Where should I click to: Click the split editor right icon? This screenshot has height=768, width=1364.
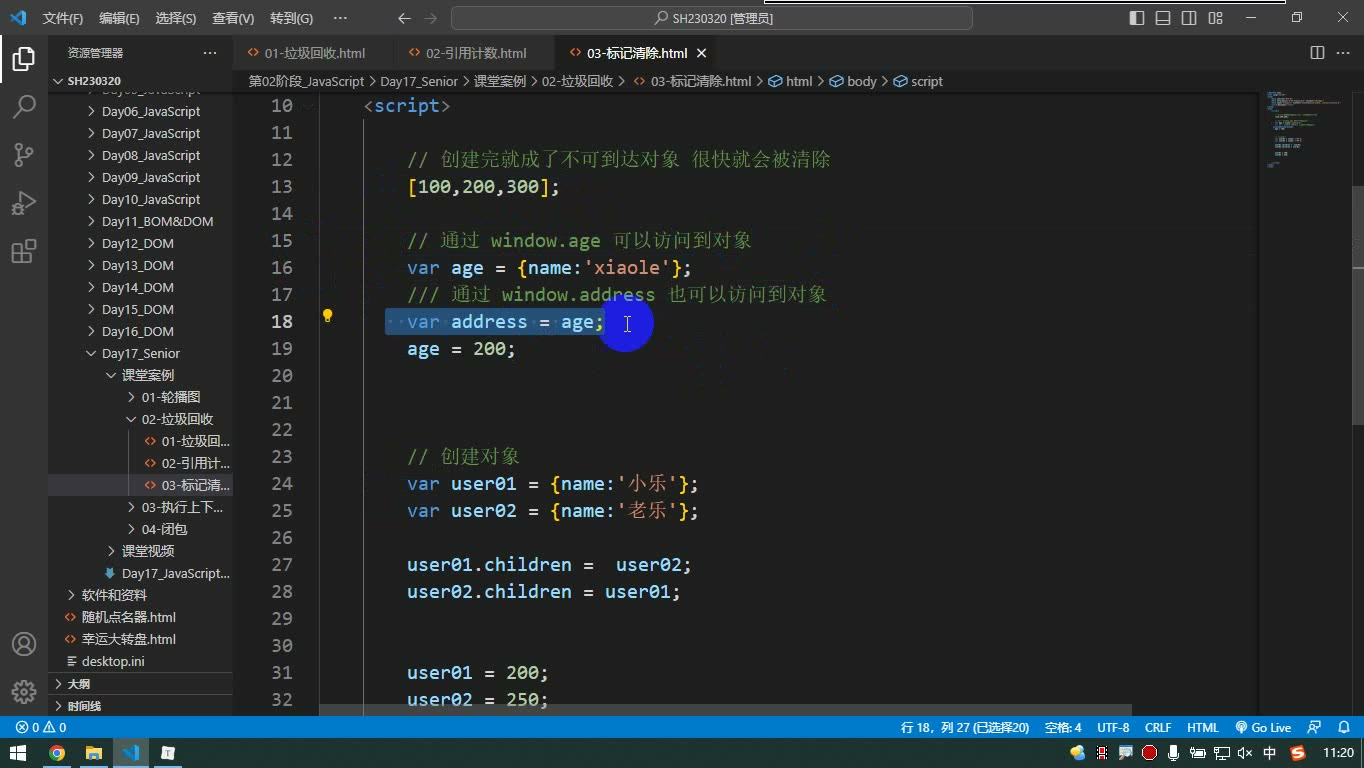tap(1317, 53)
